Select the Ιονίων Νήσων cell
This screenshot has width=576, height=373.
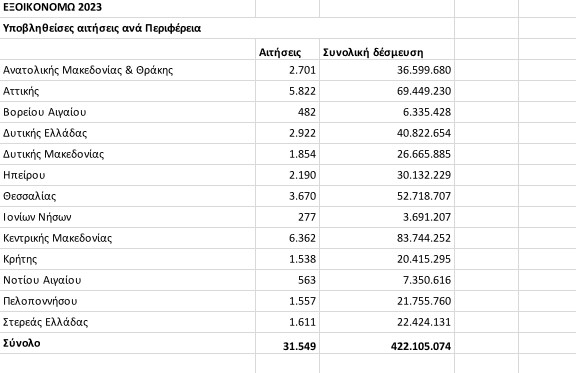(127, 217)
